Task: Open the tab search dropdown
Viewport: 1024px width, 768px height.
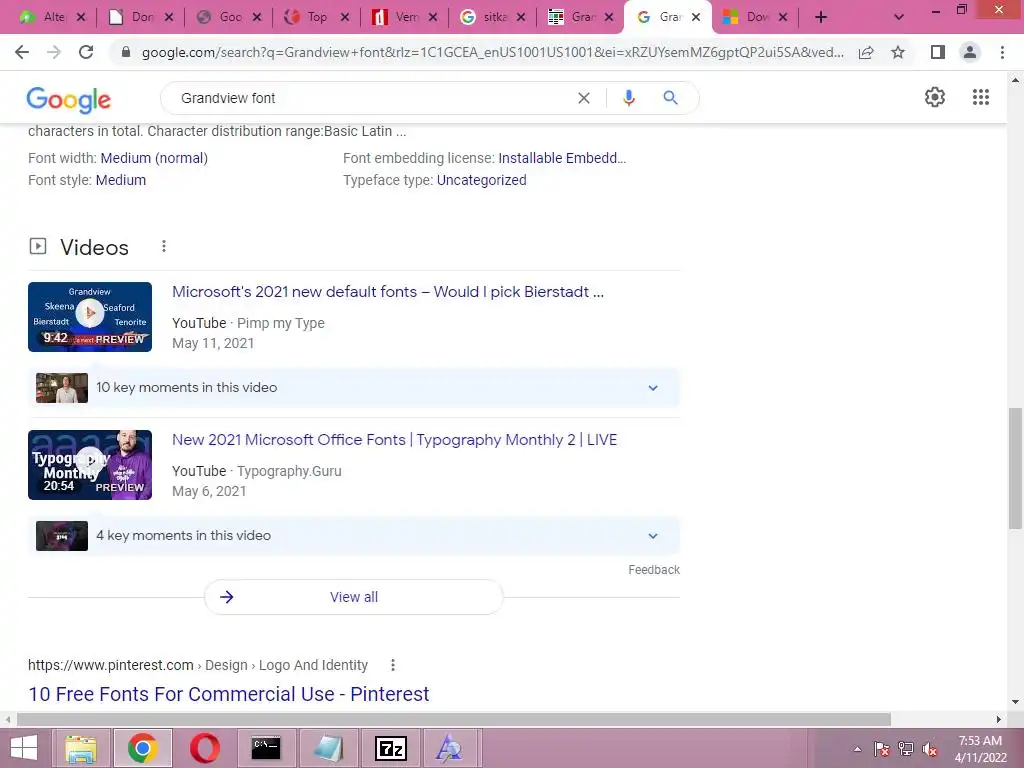Action: pos(899,18)
